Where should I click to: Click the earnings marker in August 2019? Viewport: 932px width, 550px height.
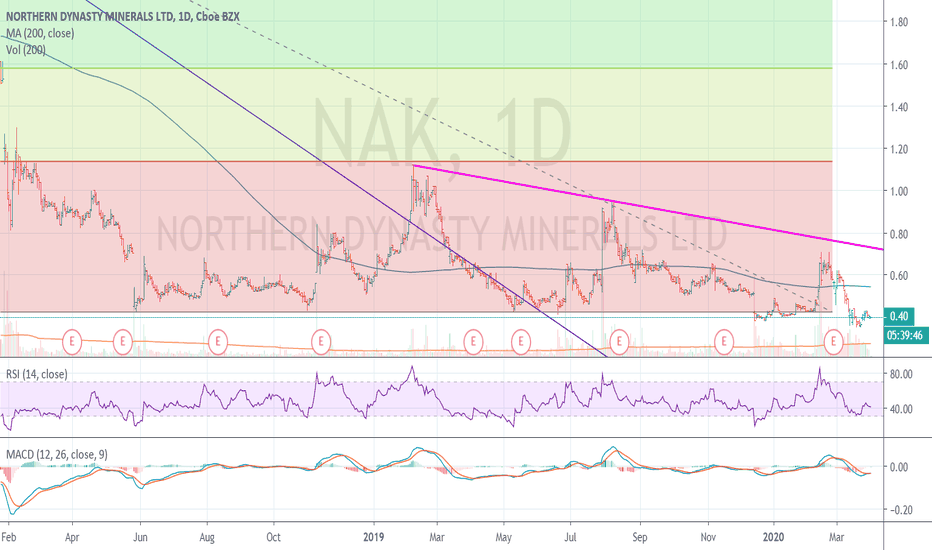click(x=619, y=341)
